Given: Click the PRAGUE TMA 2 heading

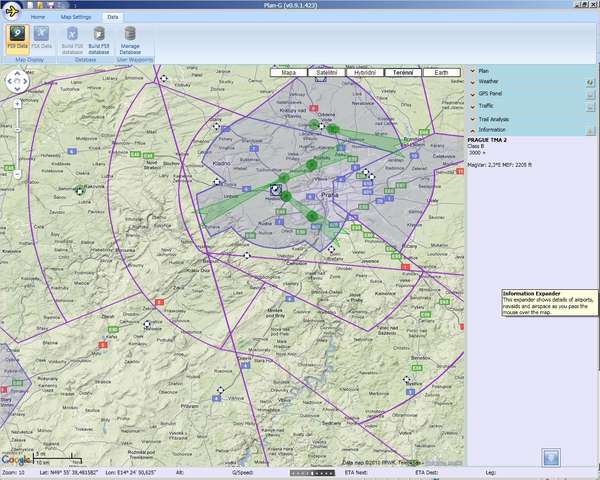Looking at the screenshot, I should point(487,140).
